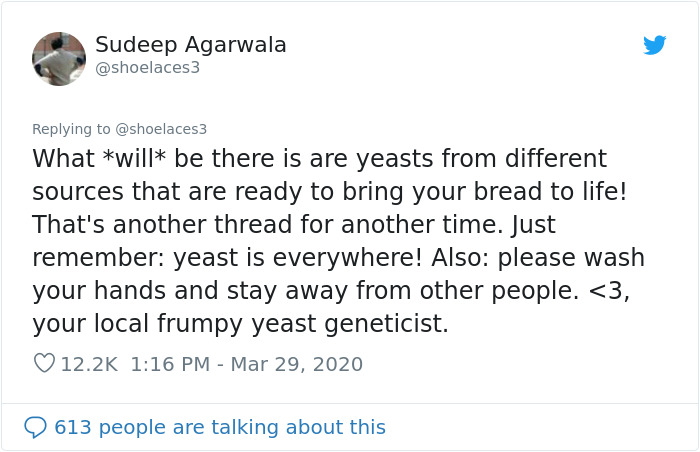
Task: Like the tweet with the heart icon
Action: pyautogui.click(x=44, y=364)
